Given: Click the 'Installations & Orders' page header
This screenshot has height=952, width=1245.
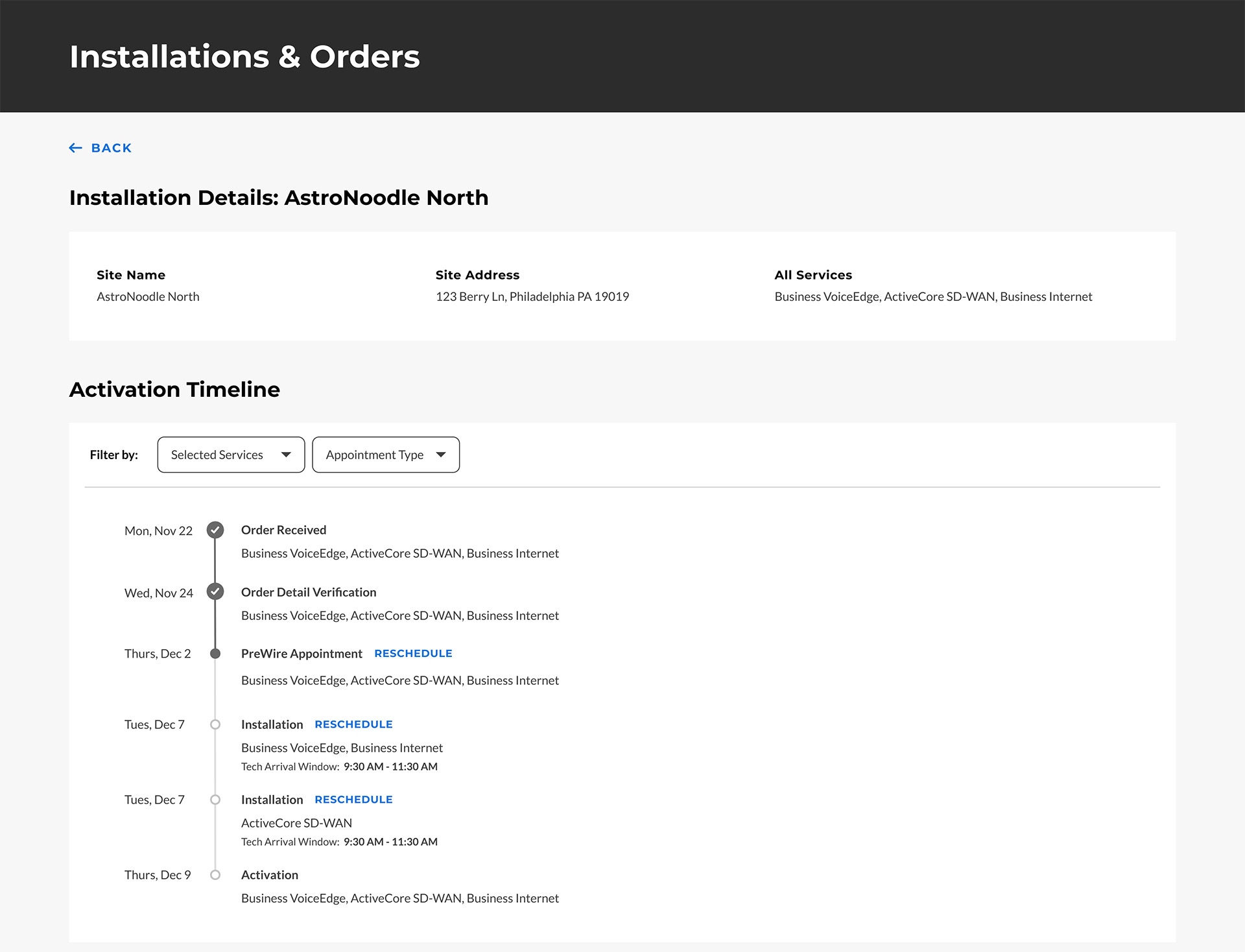Looking at the screenshot, I should (244, 56).
